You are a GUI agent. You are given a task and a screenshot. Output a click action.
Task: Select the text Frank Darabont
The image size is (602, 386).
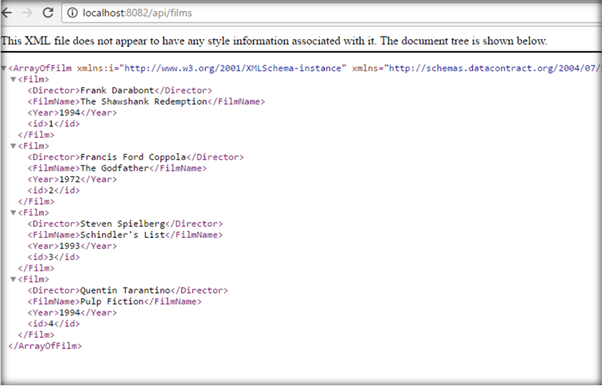click(117, 91)
